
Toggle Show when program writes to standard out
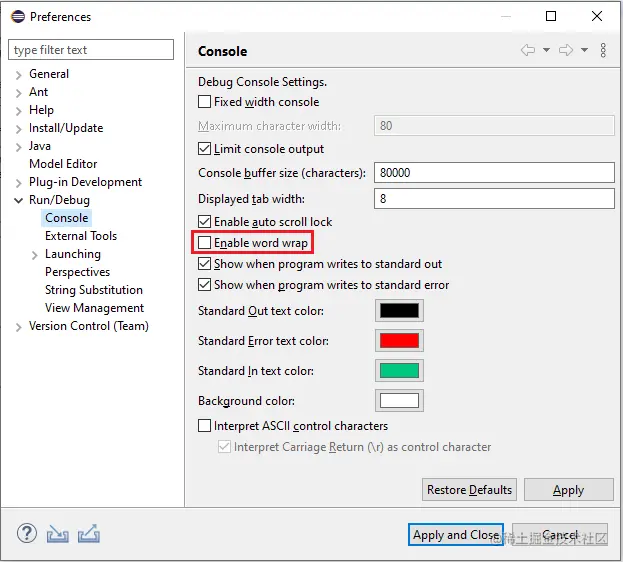[204, 264]
